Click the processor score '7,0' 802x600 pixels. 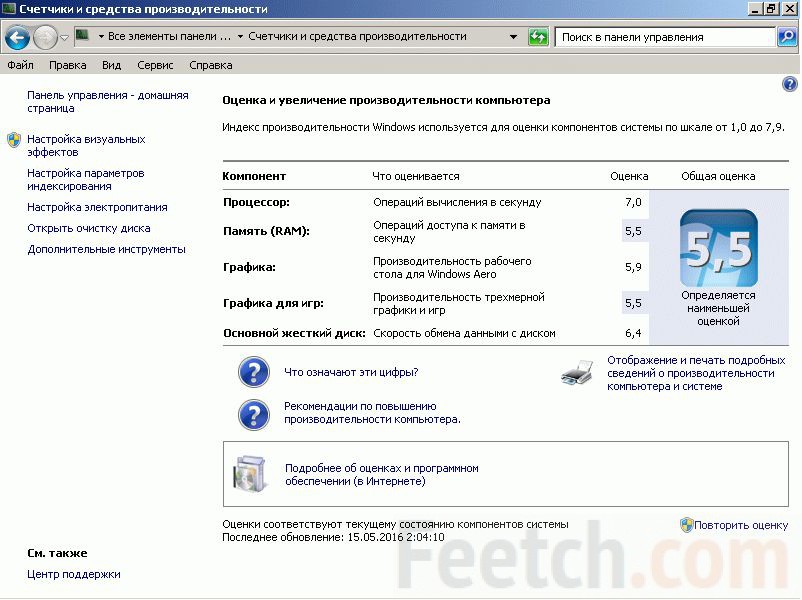point(633,202)
